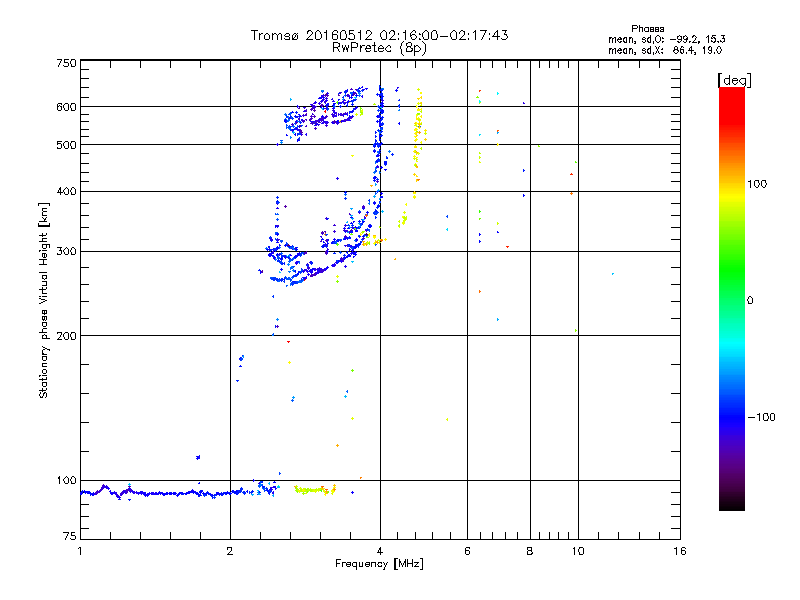Click the '500' y-axis tick label
The image size is (800, 600).
click(x=66, y=145)
